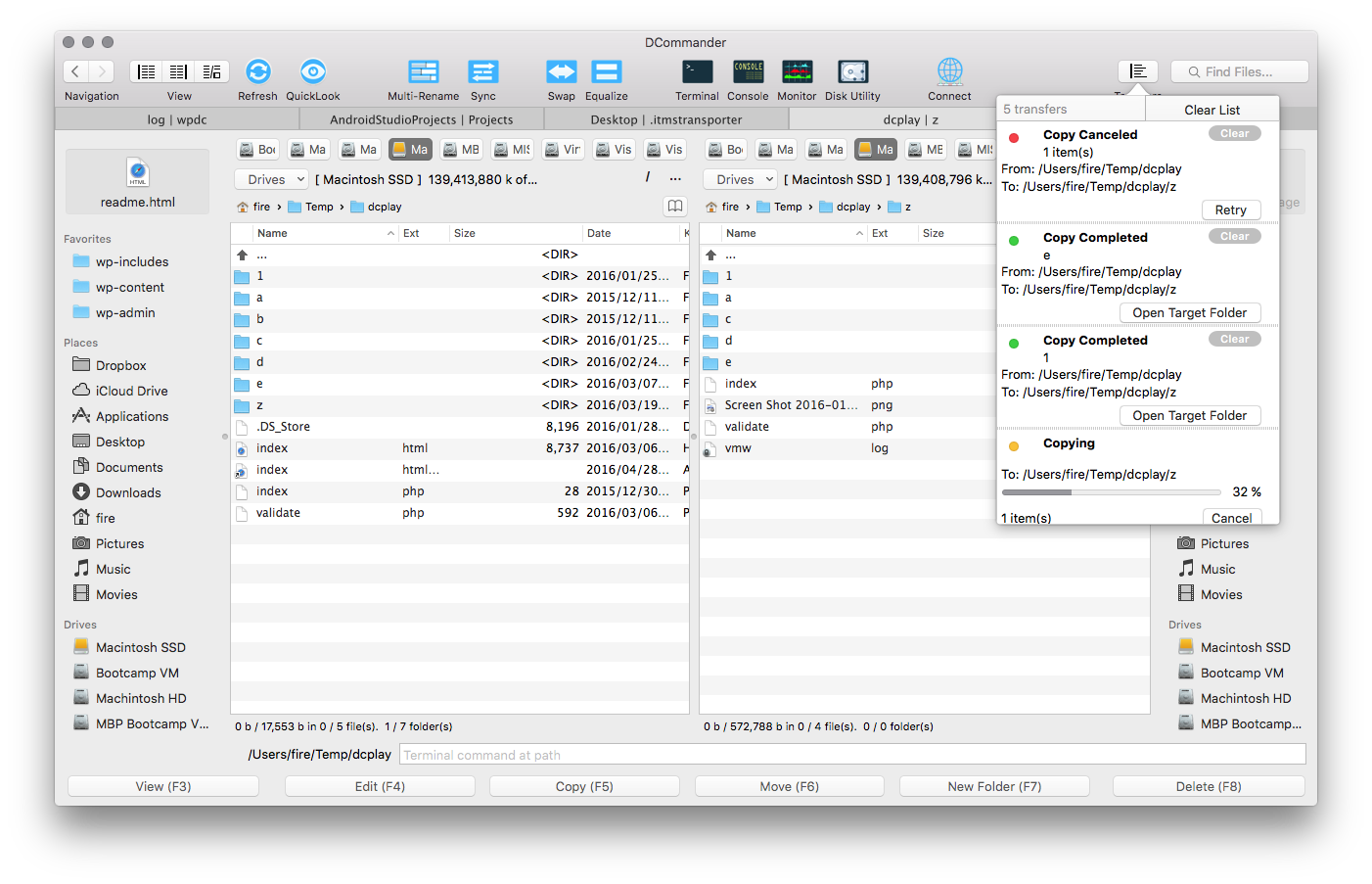Switch to the log | wpdc tab

[x=177, y=119]
